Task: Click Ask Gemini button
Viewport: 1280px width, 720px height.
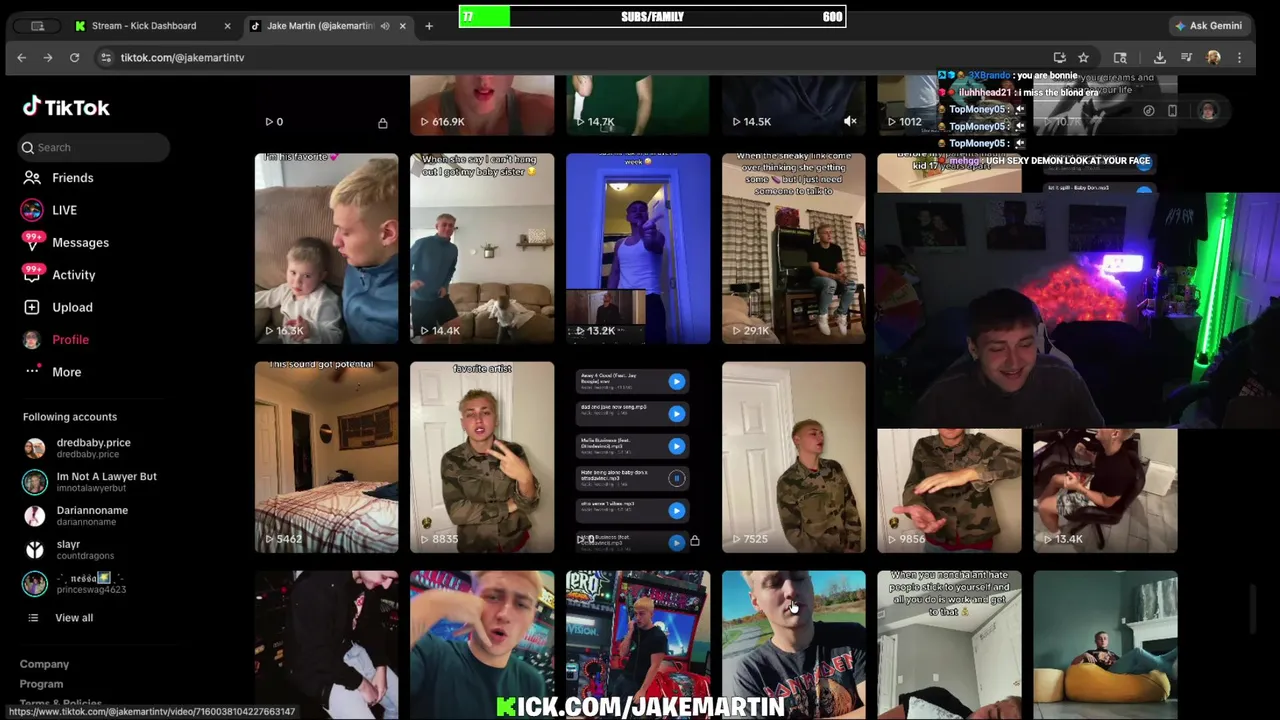Action: 1209,26
